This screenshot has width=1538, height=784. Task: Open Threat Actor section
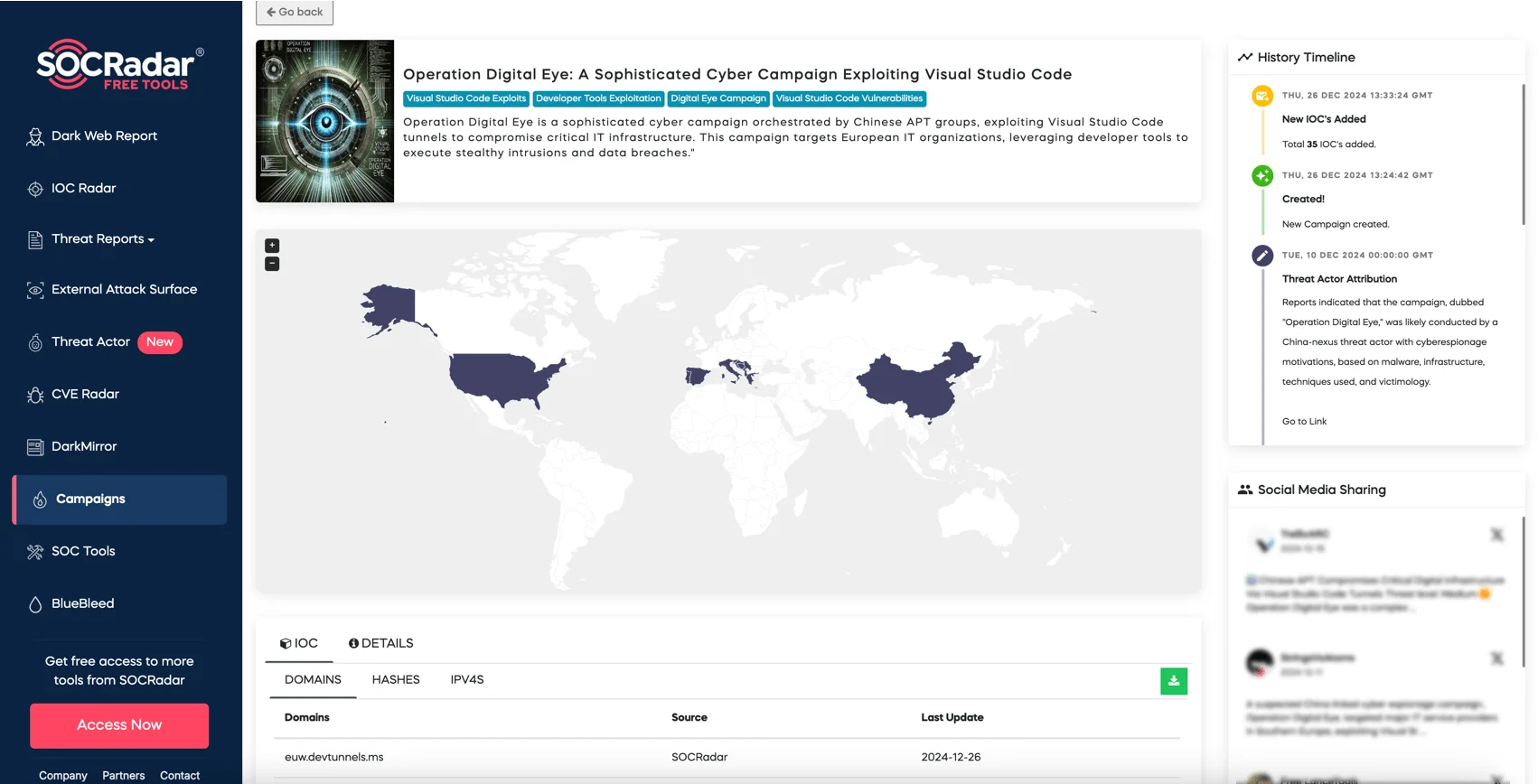coord(90,341)
